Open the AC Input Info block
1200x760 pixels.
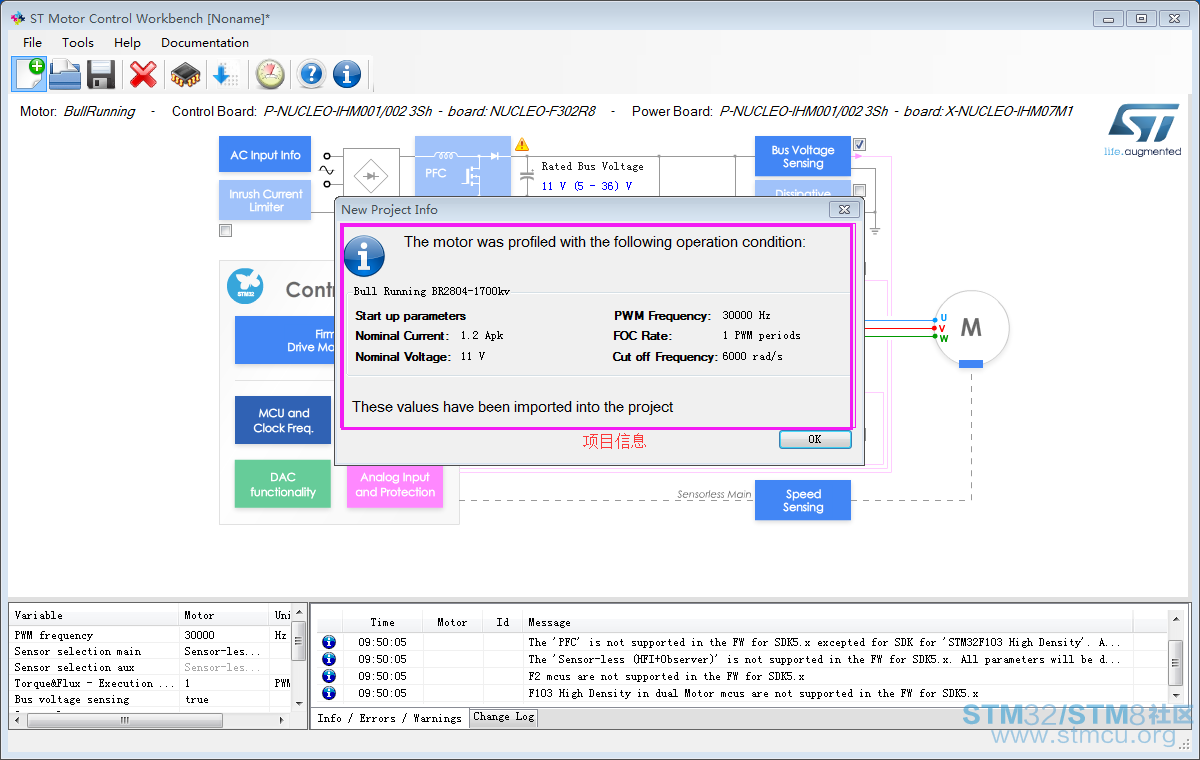tap(265, 155)
